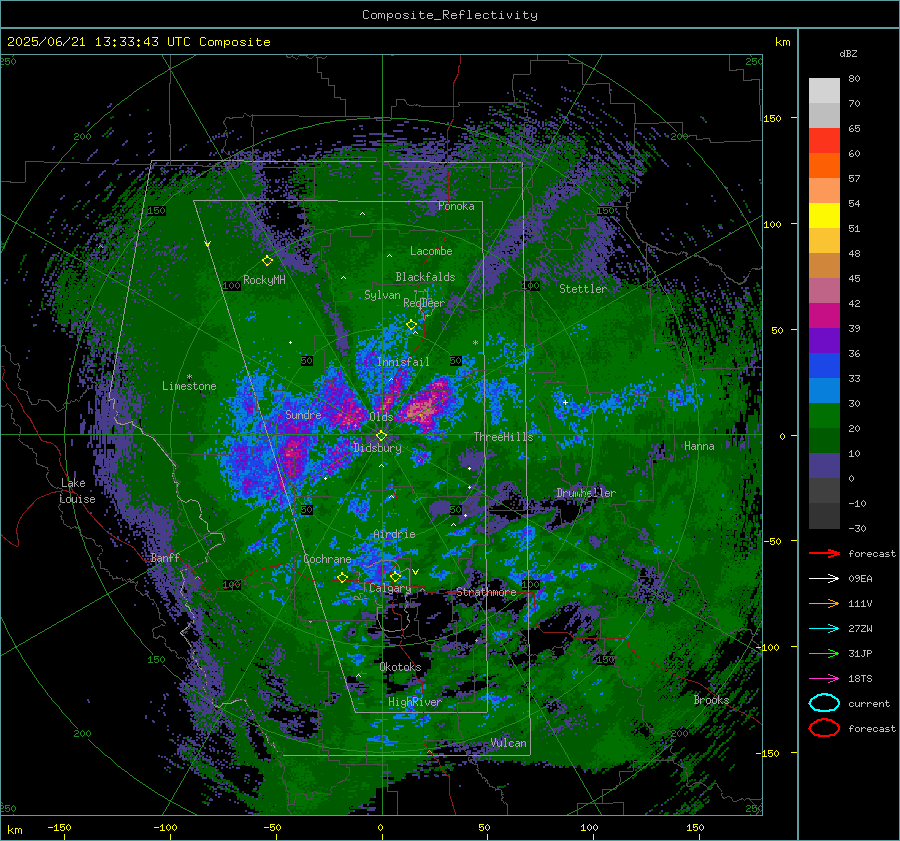Pick the orange 60 dBZ color swatch

click(824, 165)
